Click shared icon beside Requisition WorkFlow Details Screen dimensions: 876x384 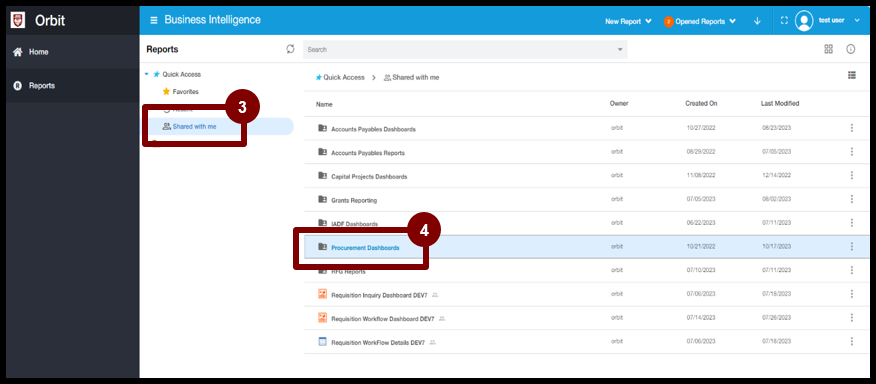pos(432,342)
